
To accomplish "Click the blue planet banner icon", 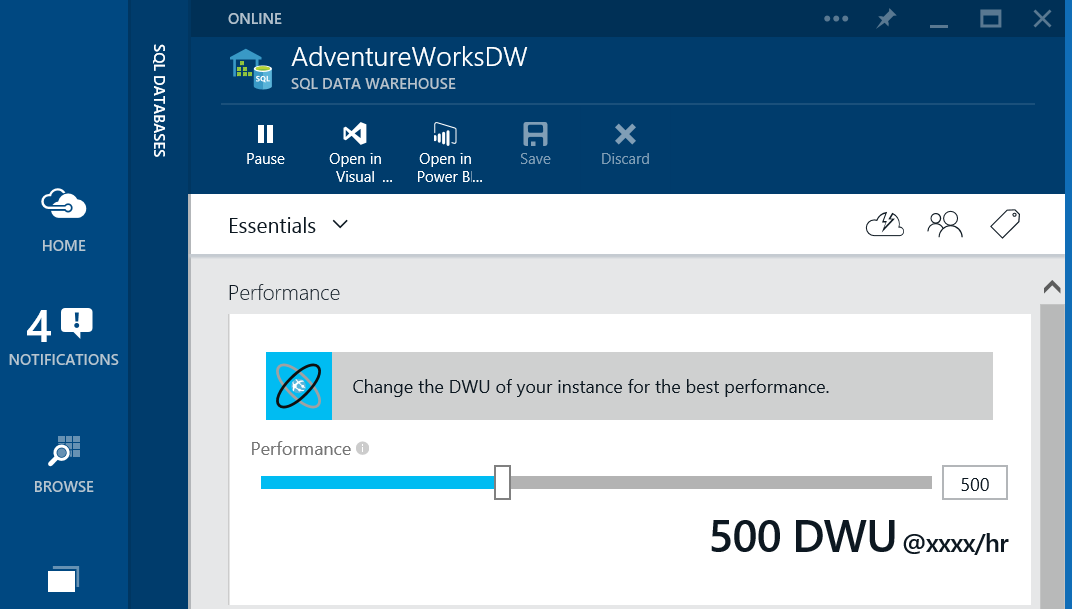I will (x=299, y=386).
